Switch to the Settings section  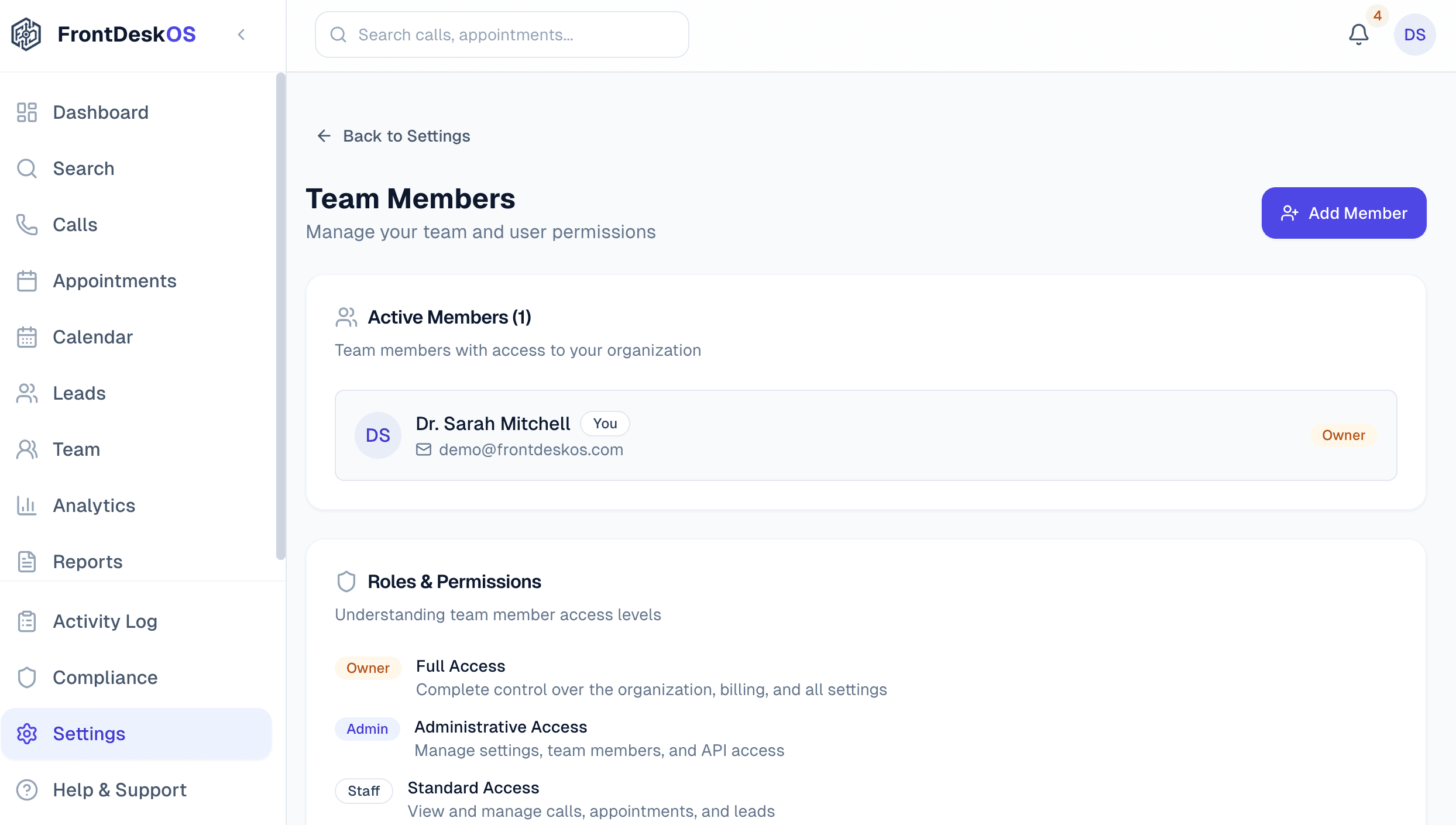pos(89,733)
